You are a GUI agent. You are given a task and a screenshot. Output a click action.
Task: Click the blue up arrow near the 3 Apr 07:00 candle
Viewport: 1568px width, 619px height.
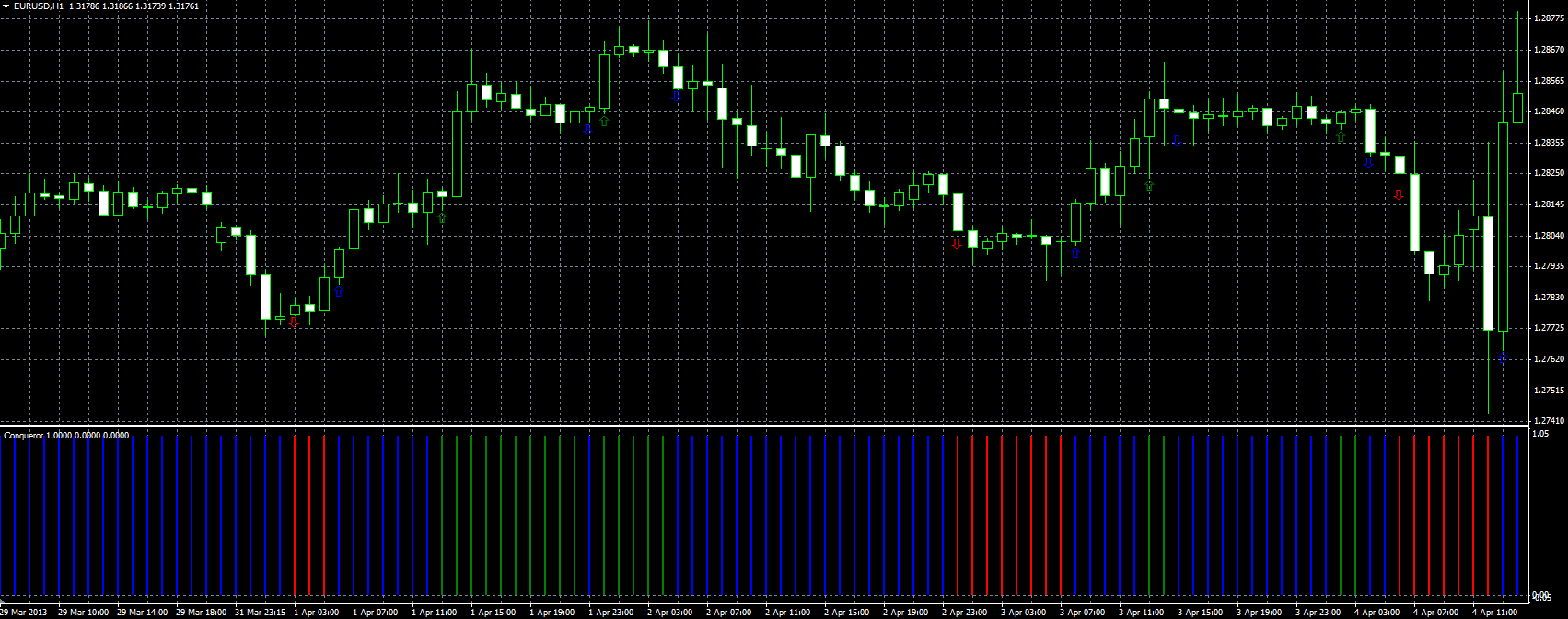[1074, 252]
